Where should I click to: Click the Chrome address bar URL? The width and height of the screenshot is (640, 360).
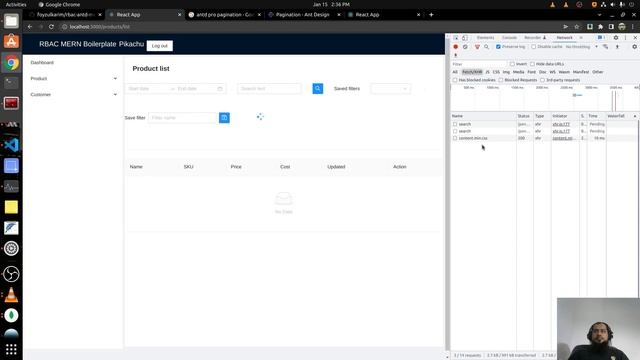pos(99,27)
